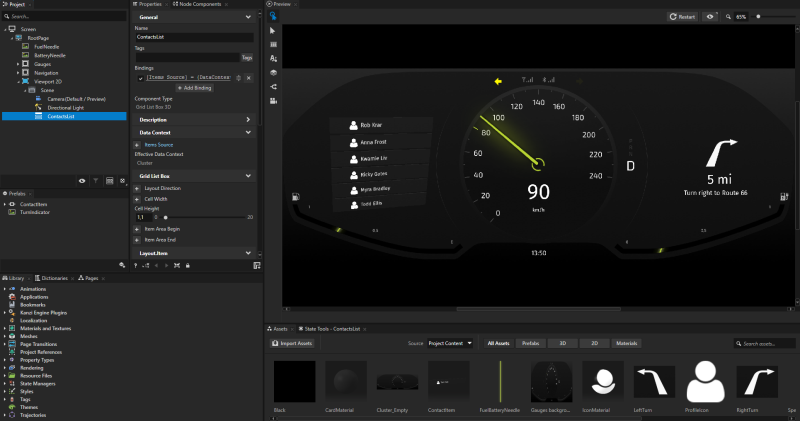Select the interact hand tool in Preview
Viewport: 800px width, 421px height.
pyautogui.click(x=273, y=17)
